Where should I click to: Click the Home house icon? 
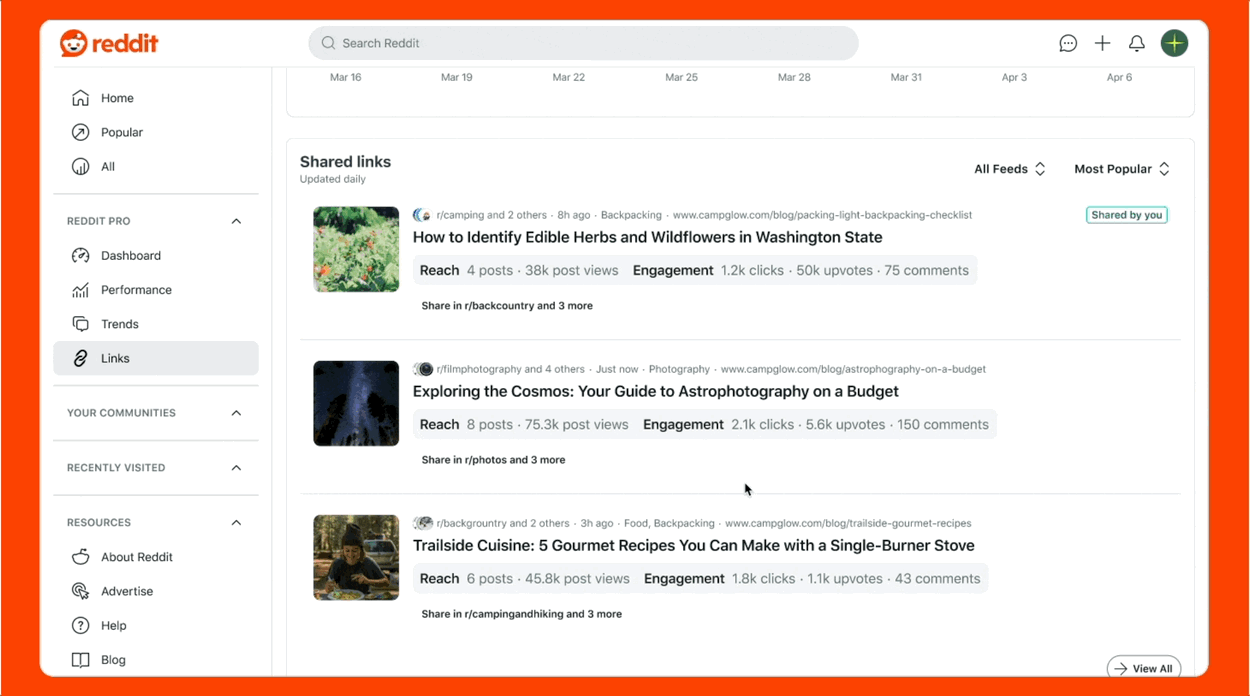click(x=81, y=98)
